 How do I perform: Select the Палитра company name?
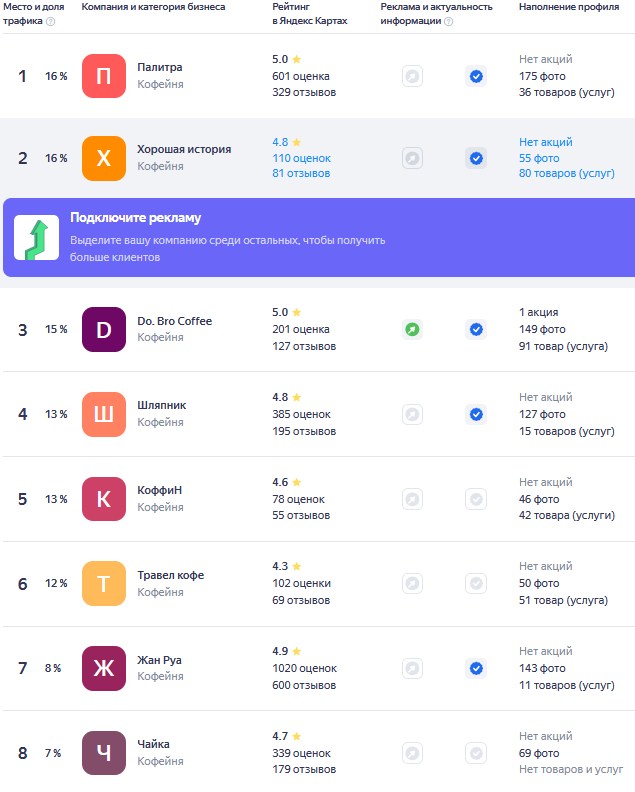point(160,67)
